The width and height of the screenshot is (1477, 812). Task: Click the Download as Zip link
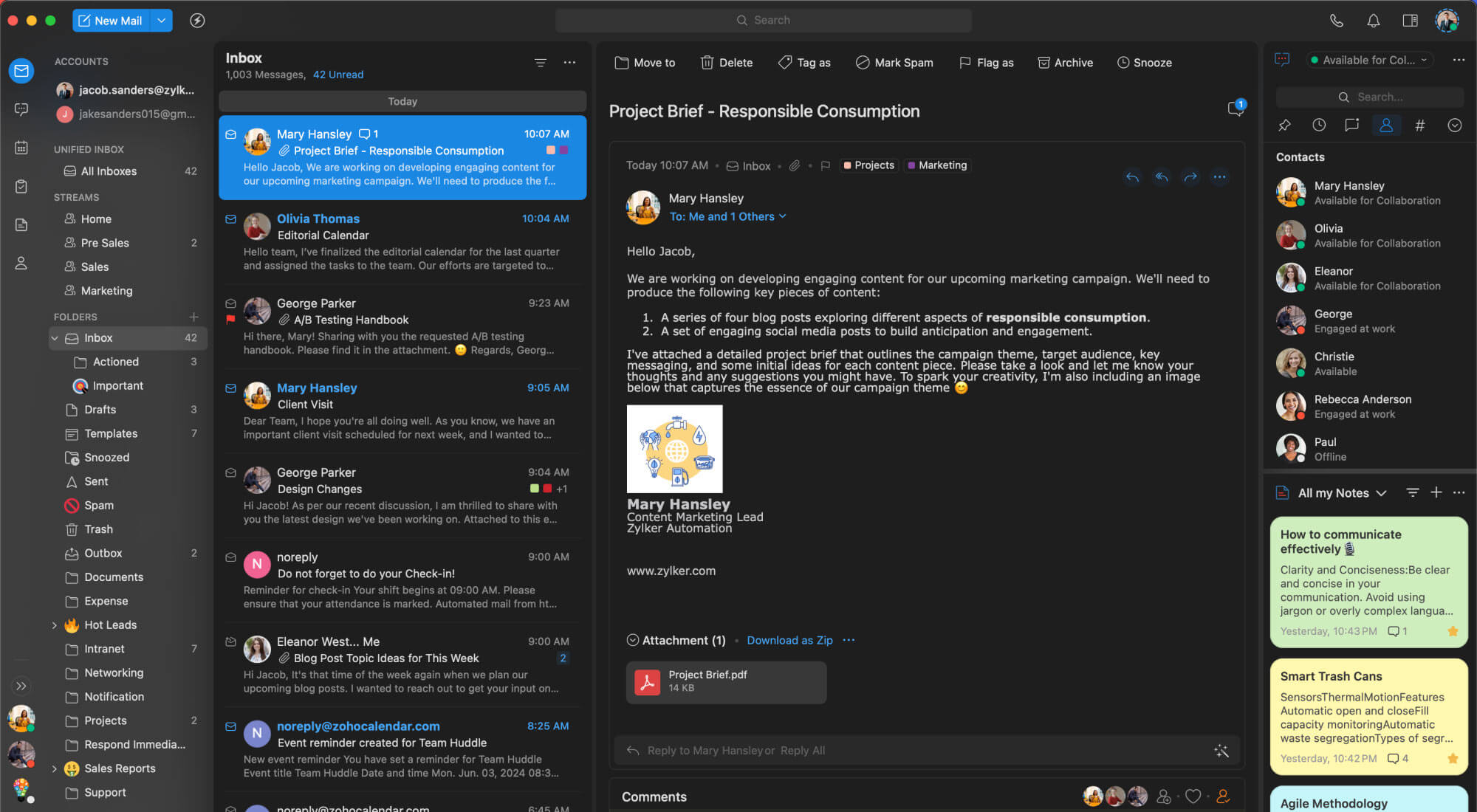click(x=789, y=641)
